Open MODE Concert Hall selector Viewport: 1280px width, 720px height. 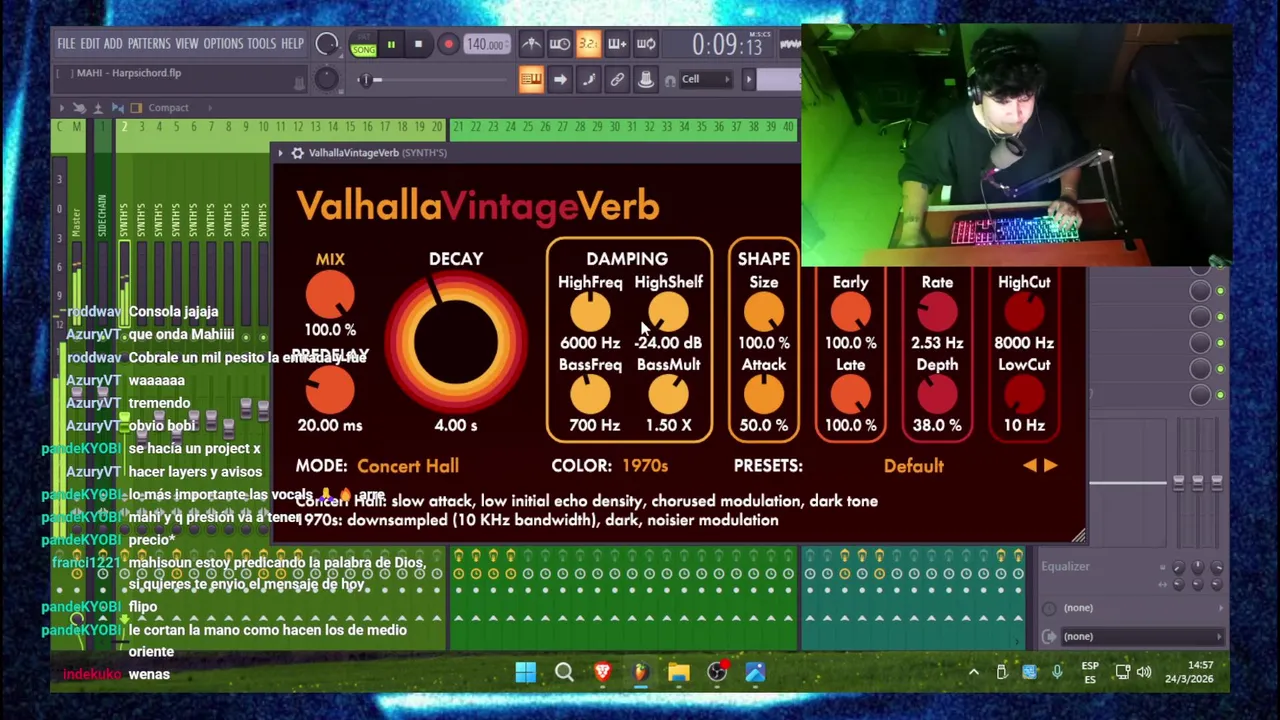pos(408,466)
